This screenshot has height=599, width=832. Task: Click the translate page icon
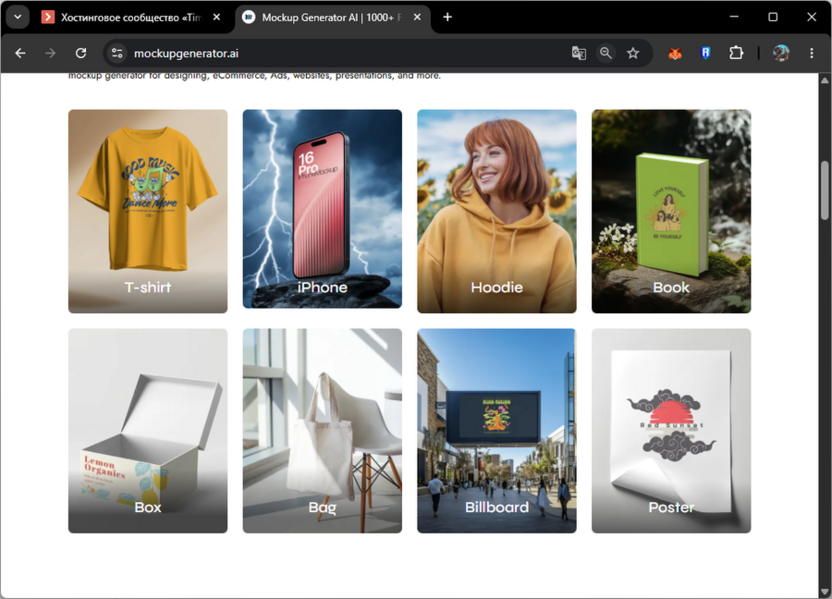[578, 53]
